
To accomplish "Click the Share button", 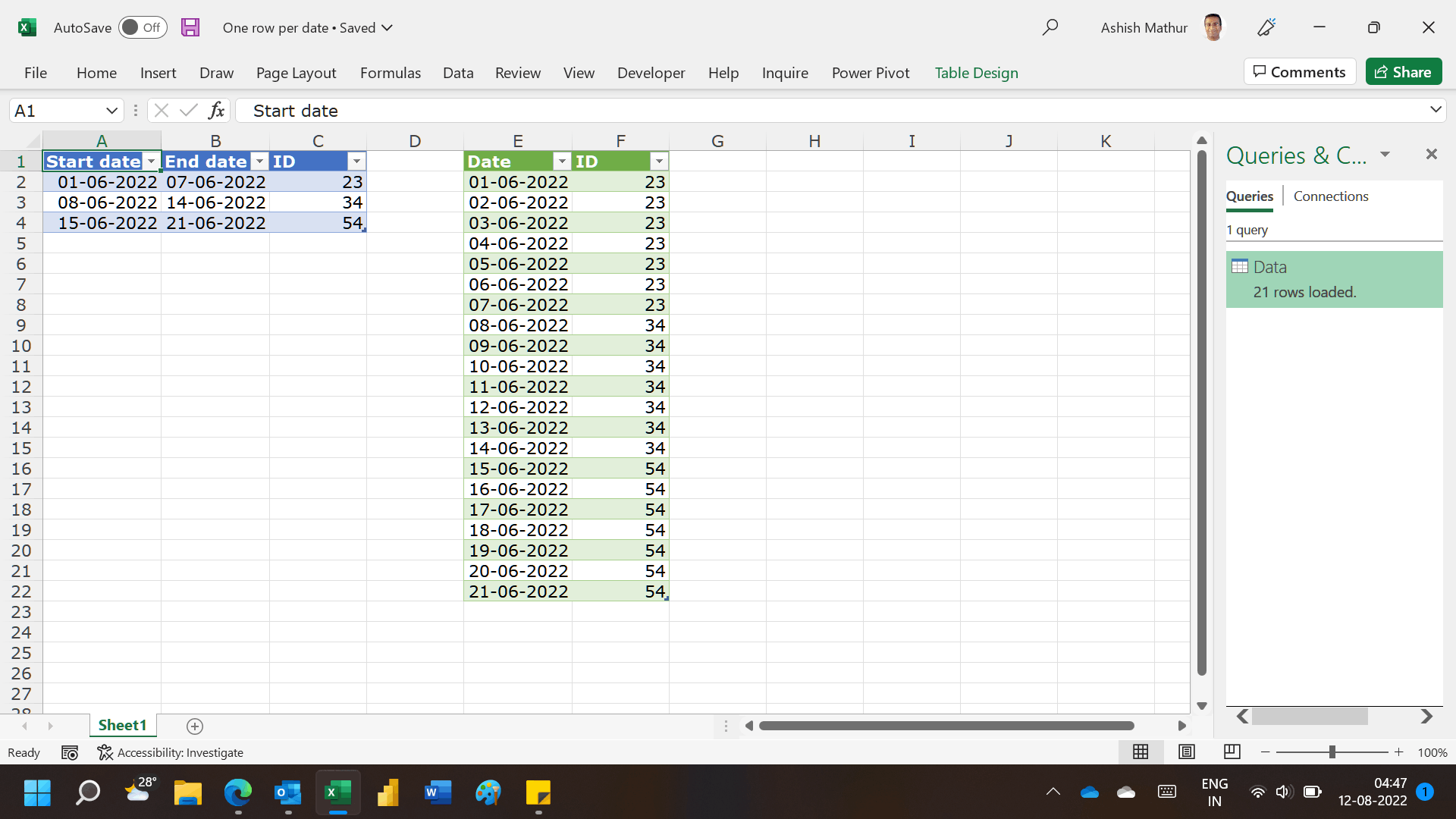I will (1403, 72).
